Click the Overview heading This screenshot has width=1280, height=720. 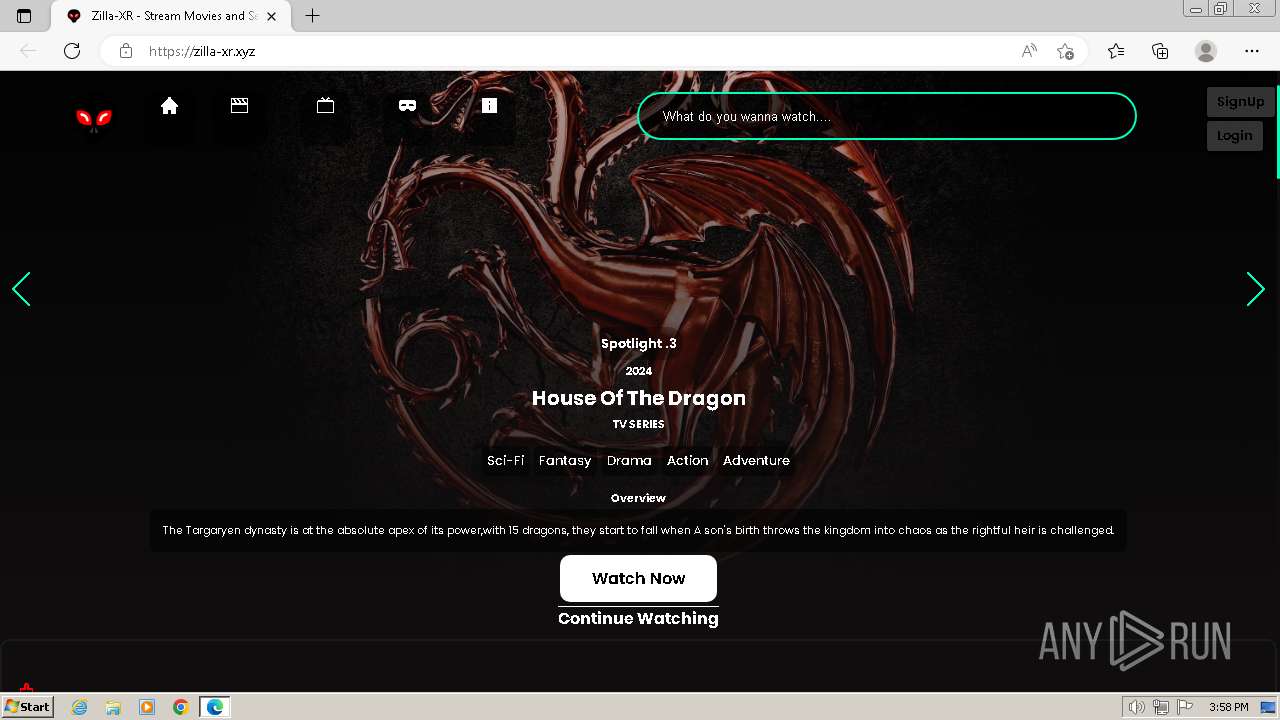point(638,498)
